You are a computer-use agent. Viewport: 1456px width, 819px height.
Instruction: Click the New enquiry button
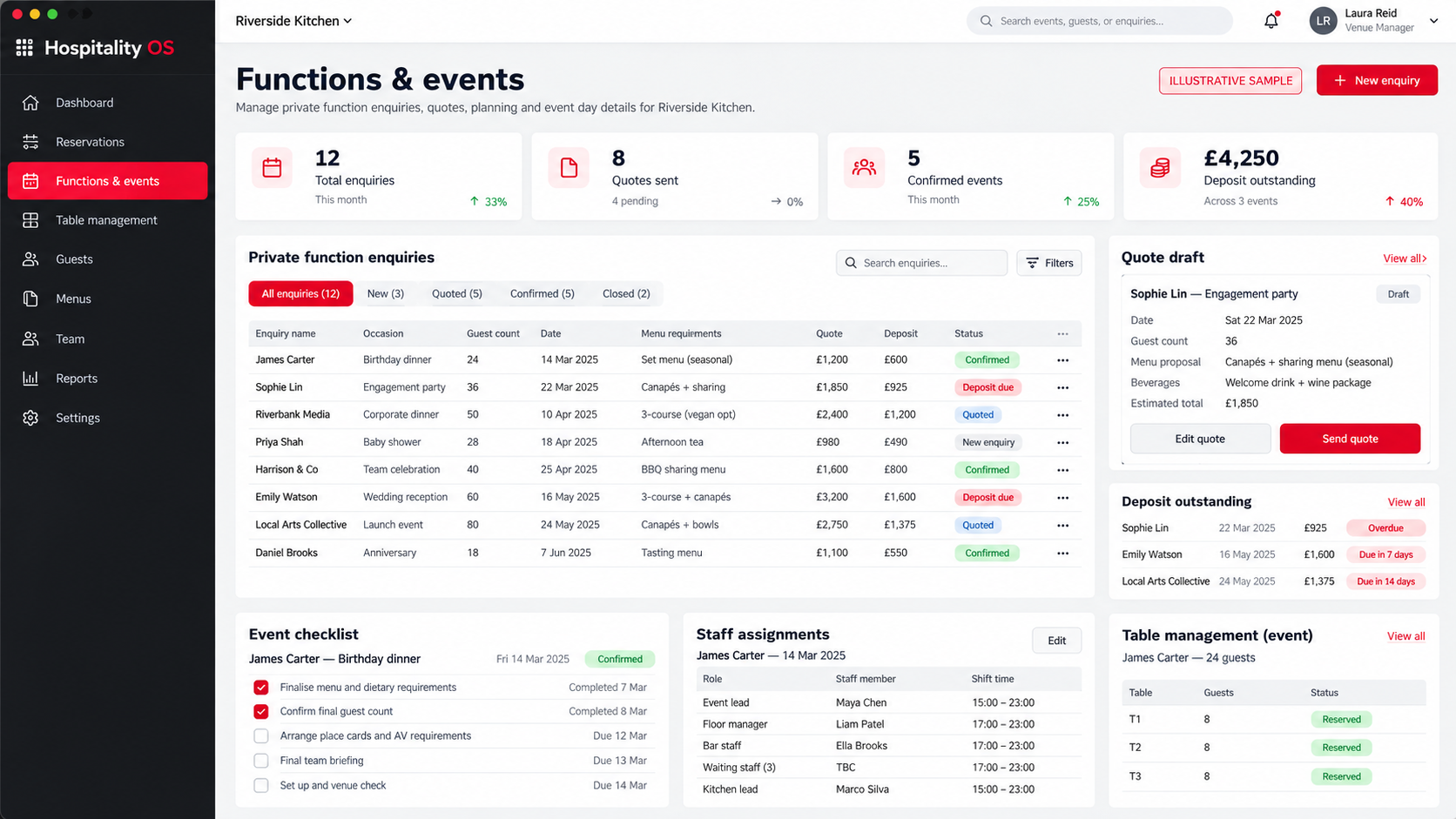[1377, 80]
